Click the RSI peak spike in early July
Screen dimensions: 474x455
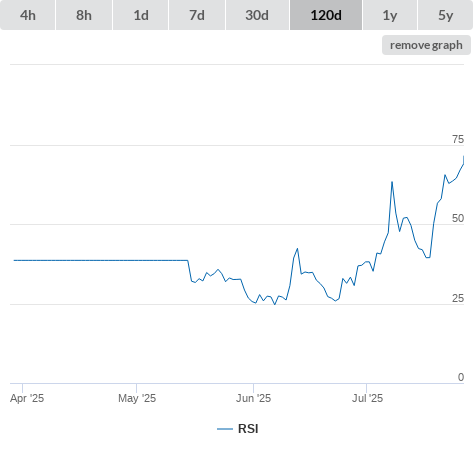[x=392, y=182]
